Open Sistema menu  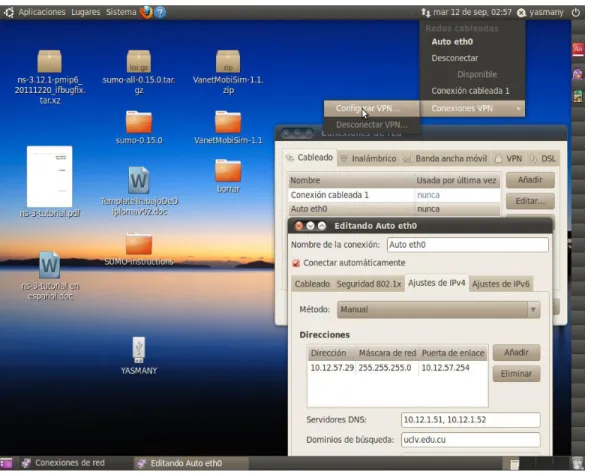121,12
